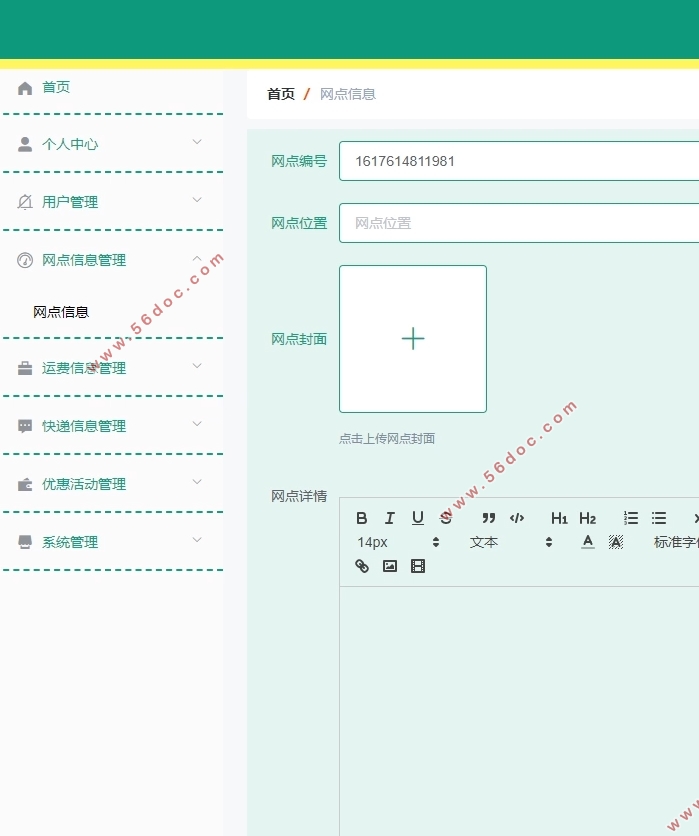699x836 pixels.
Task: Create a bulleted list
Action: 659,518
